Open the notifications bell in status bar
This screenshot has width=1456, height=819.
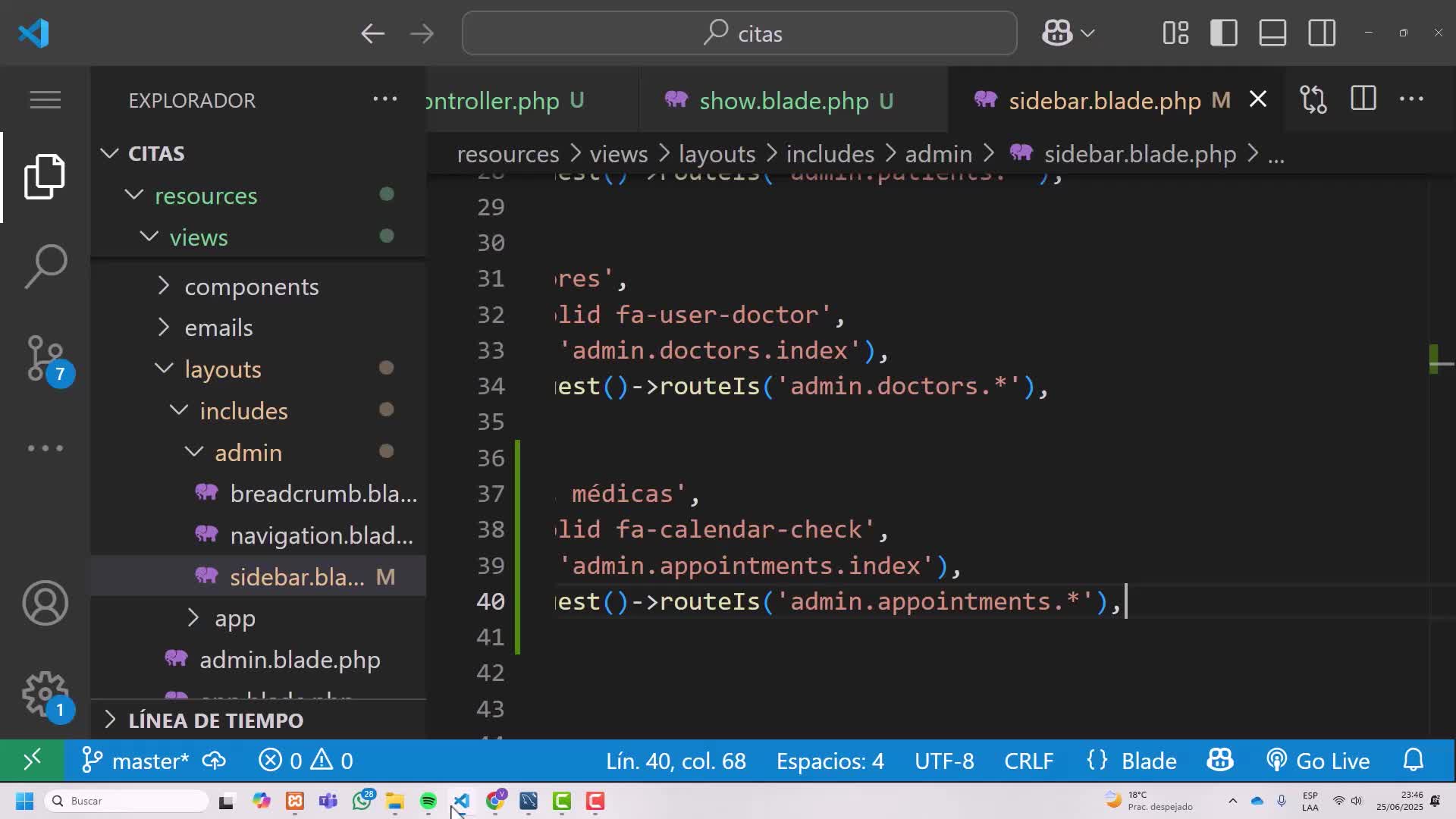[1413, 761]
